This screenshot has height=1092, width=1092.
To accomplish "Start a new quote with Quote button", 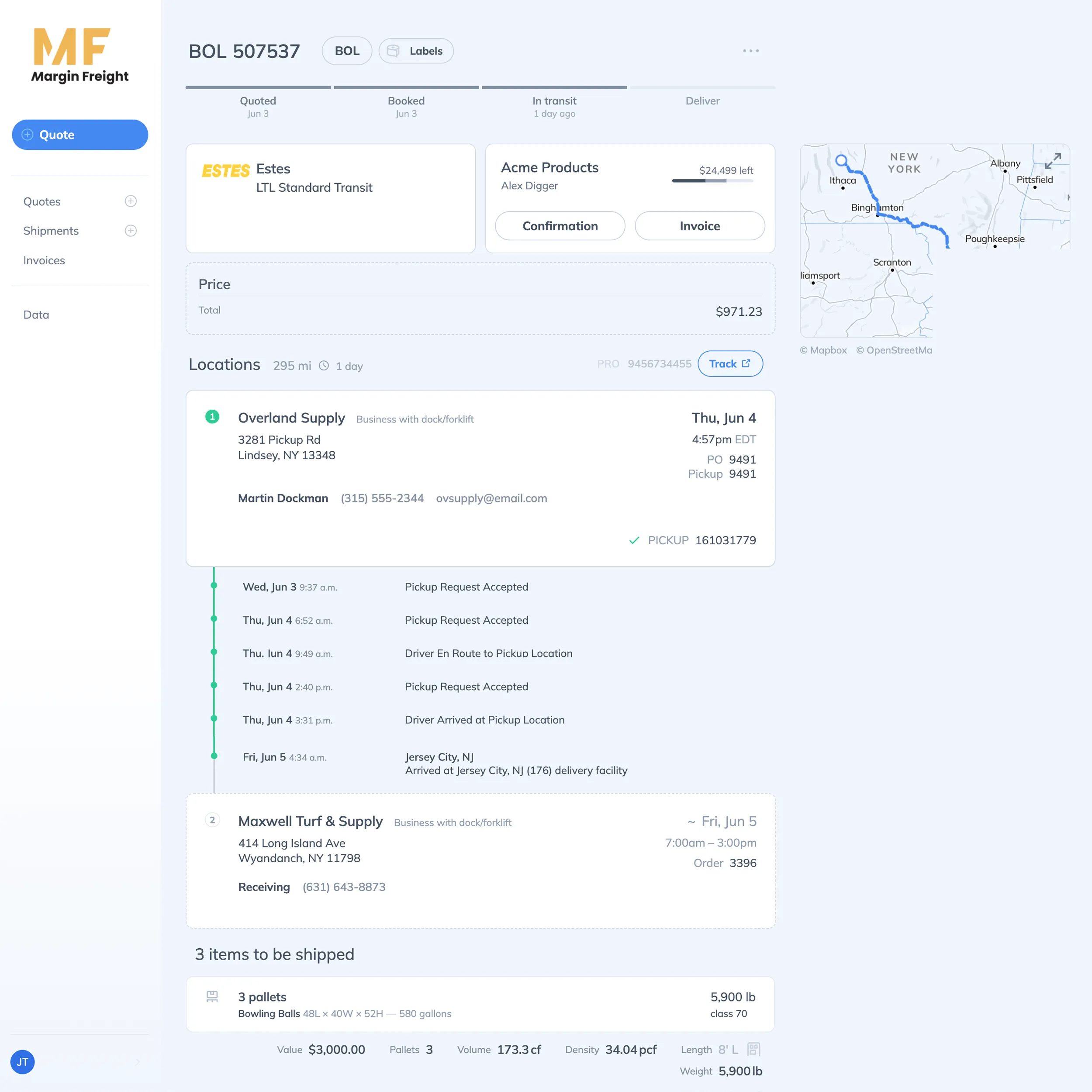I will coord(80,135).
